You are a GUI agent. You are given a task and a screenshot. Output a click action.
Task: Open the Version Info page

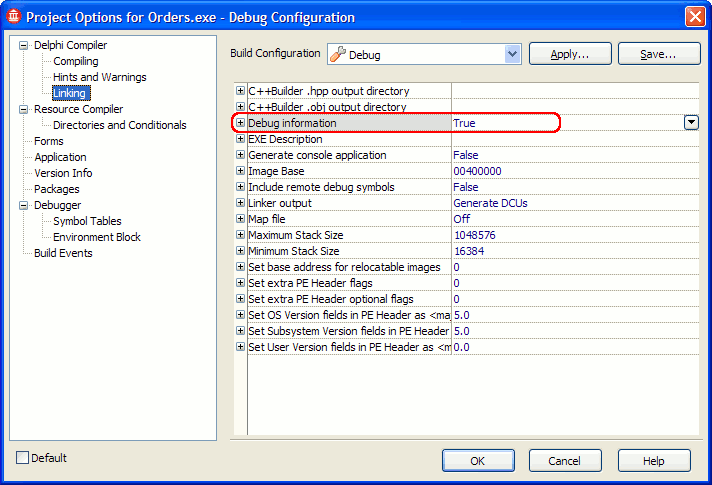[x=63, y=173]
